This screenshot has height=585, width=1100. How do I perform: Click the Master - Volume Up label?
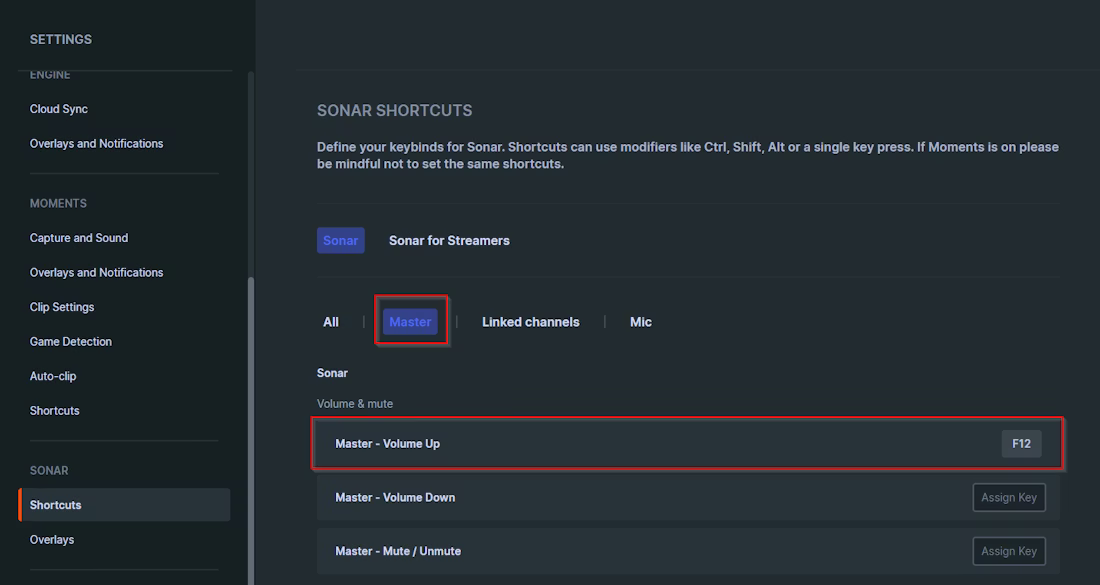tap(387, 443)
